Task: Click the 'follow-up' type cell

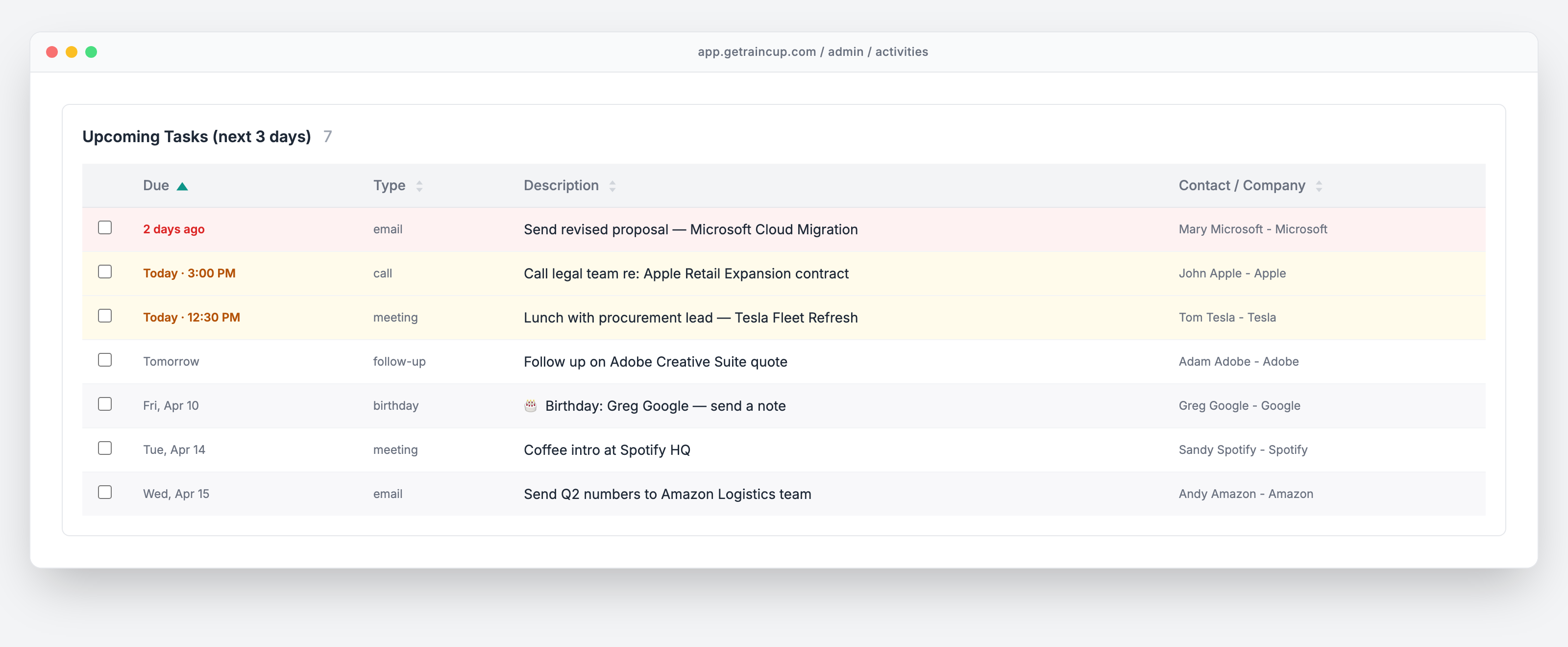Action: coord(399,362)
